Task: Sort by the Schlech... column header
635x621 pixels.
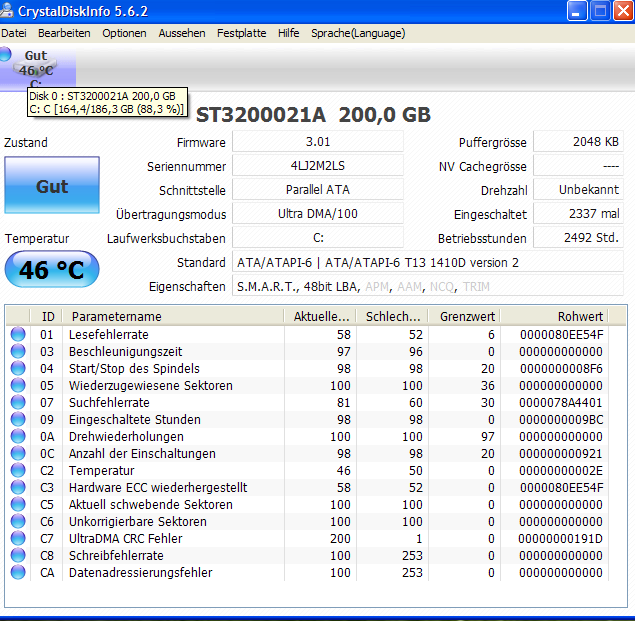Action: click(x=392, y=316)
